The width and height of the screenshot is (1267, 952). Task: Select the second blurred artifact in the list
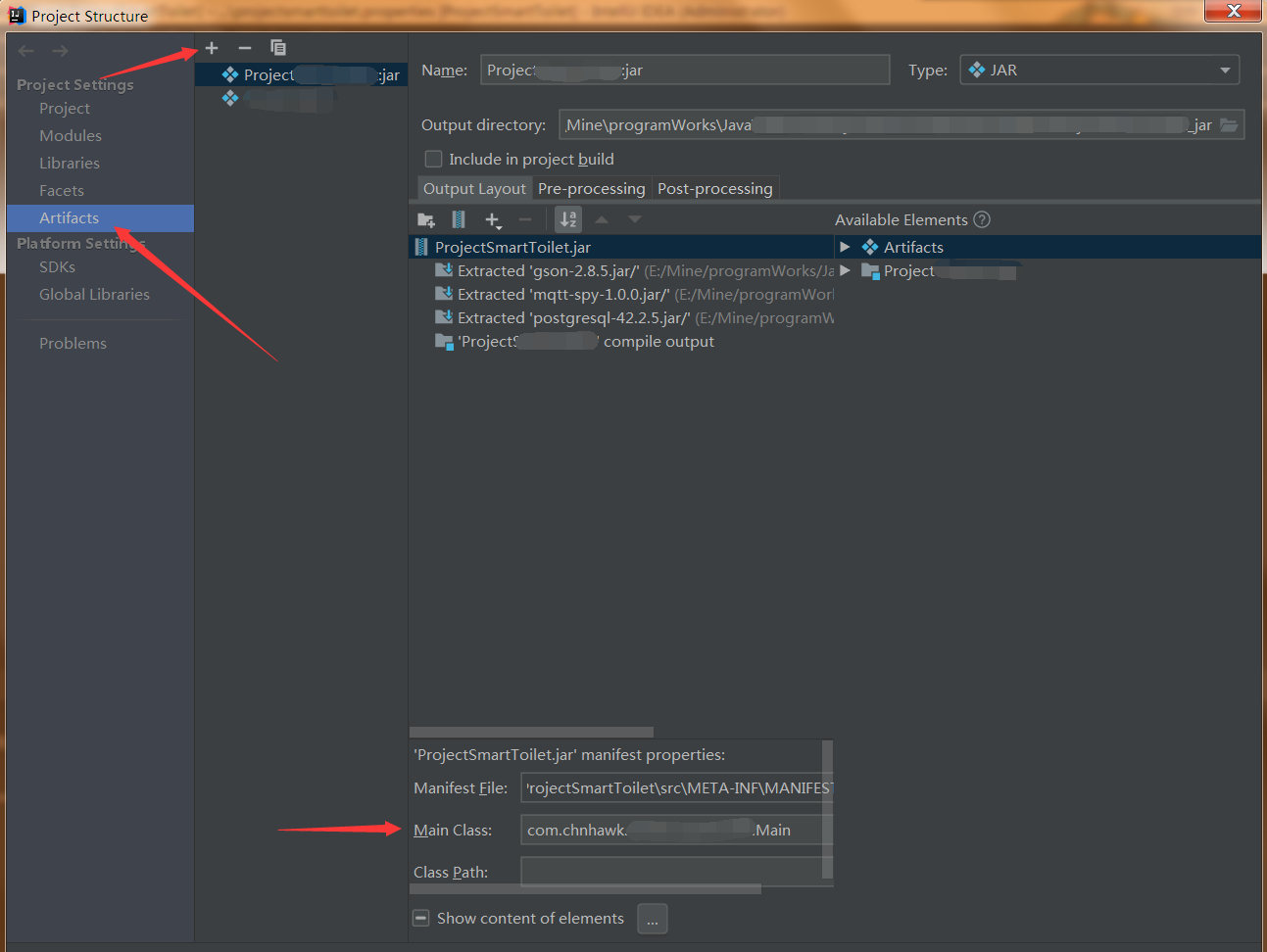pyautogui.click(x=301, y=99)
